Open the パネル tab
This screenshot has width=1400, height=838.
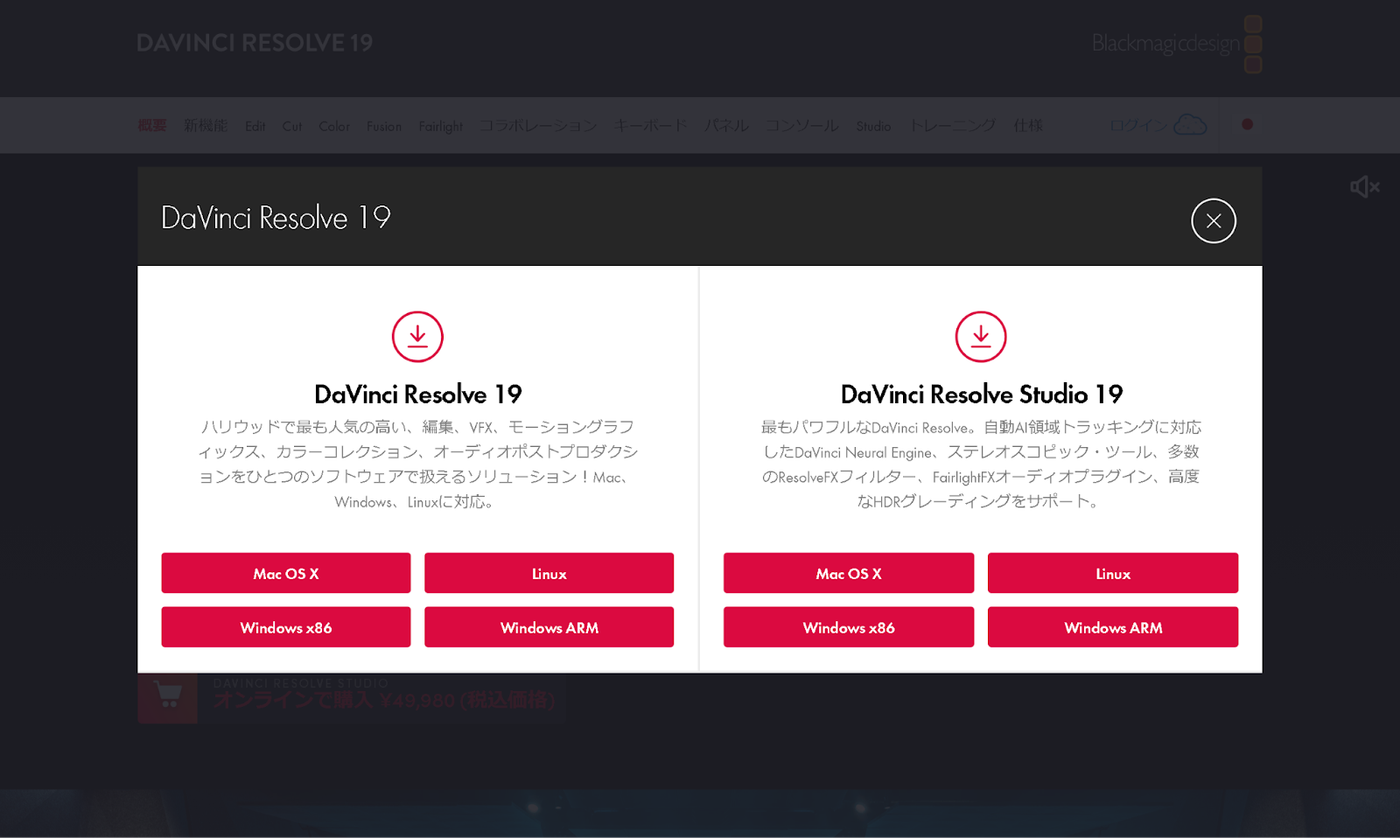727,125
